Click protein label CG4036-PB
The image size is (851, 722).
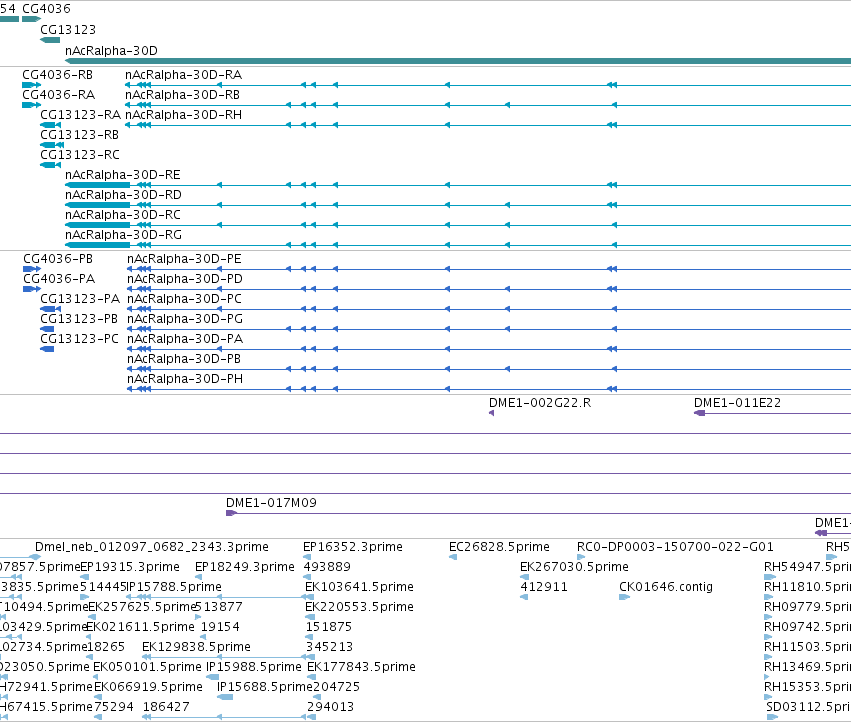pyautogui.click(x=58, y=259)
